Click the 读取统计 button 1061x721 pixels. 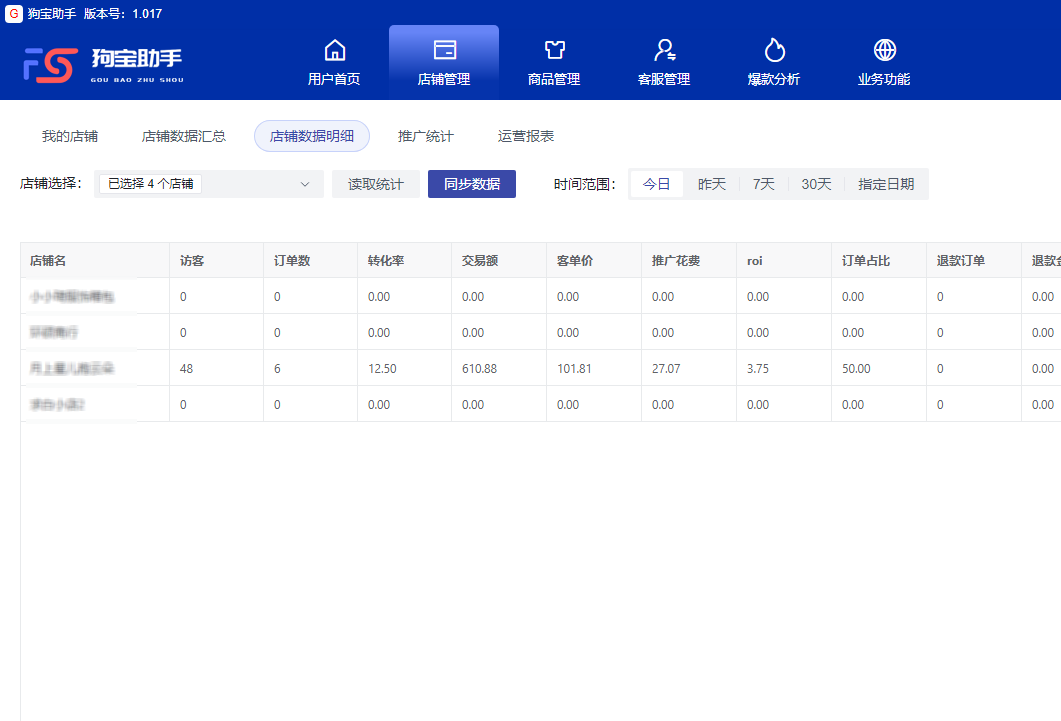pyautogui.click(x=376, y=184)
